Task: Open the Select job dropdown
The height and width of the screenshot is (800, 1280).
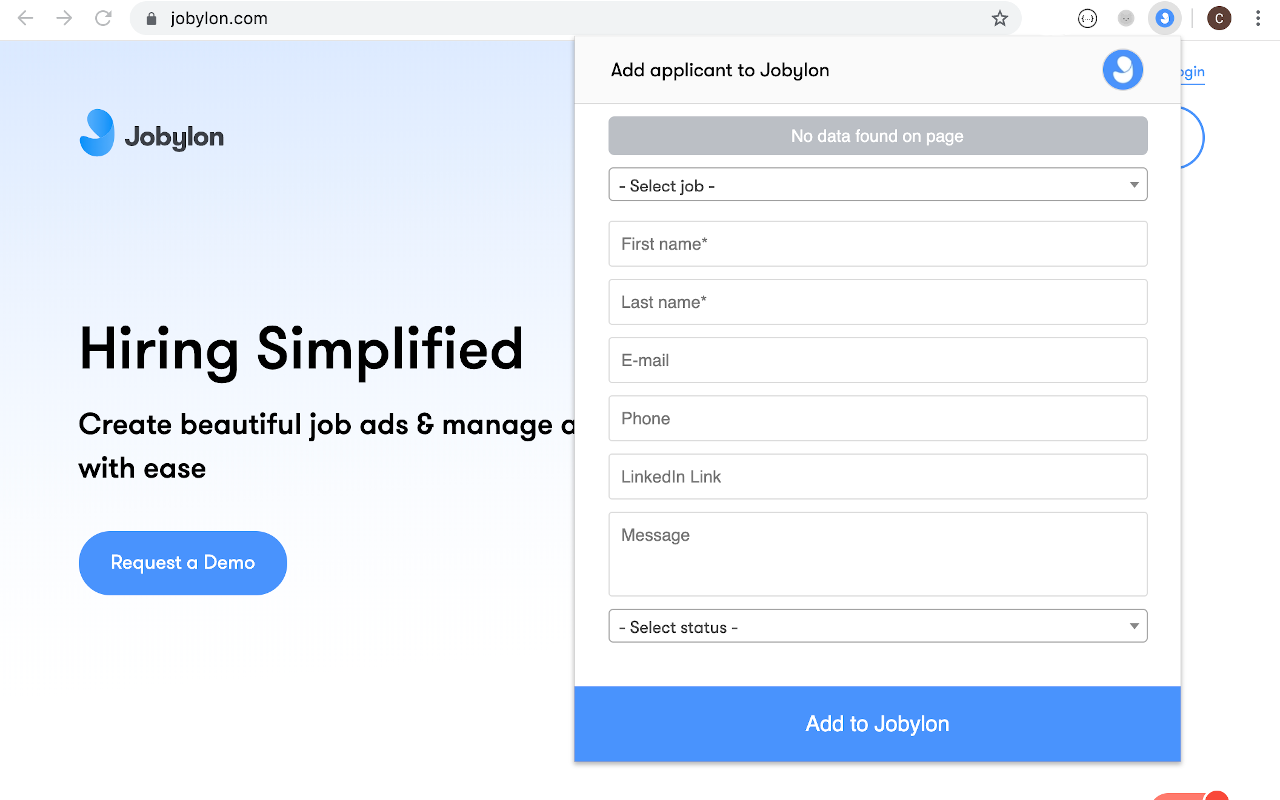Action: [x=877, y=185]
